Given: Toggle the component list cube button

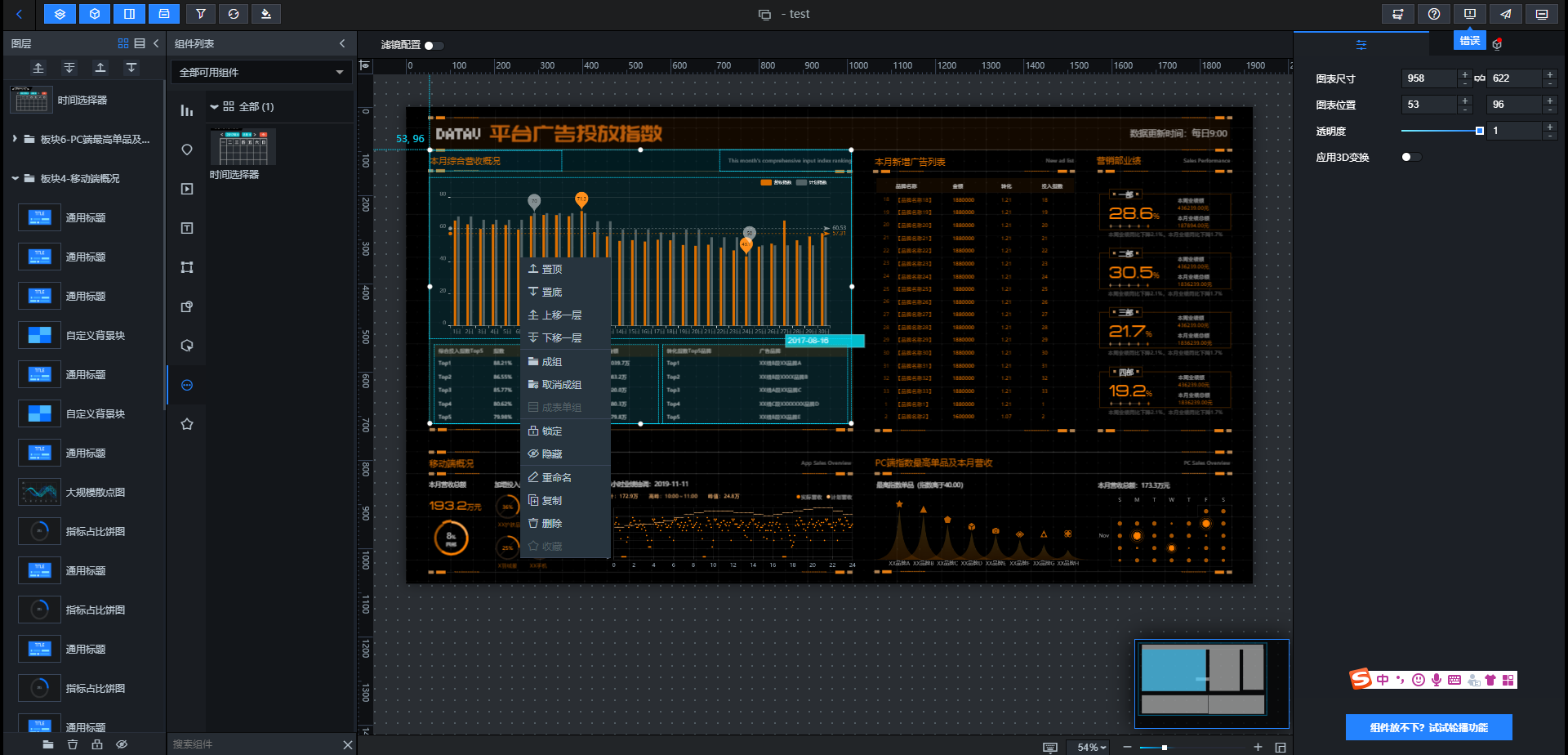Looking at the screenshot, I should pyautogui.click(x=95, y=14).
